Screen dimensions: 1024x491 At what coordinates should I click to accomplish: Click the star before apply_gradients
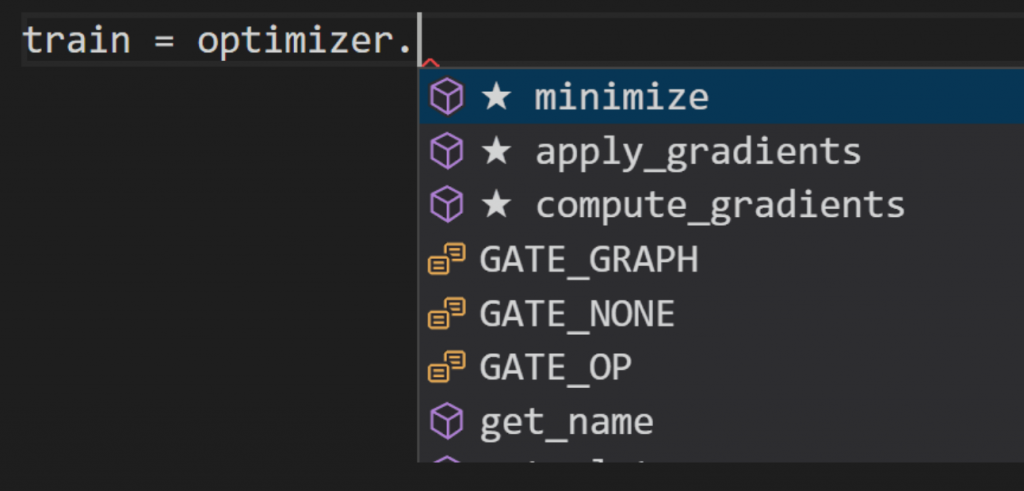point(496,151)
